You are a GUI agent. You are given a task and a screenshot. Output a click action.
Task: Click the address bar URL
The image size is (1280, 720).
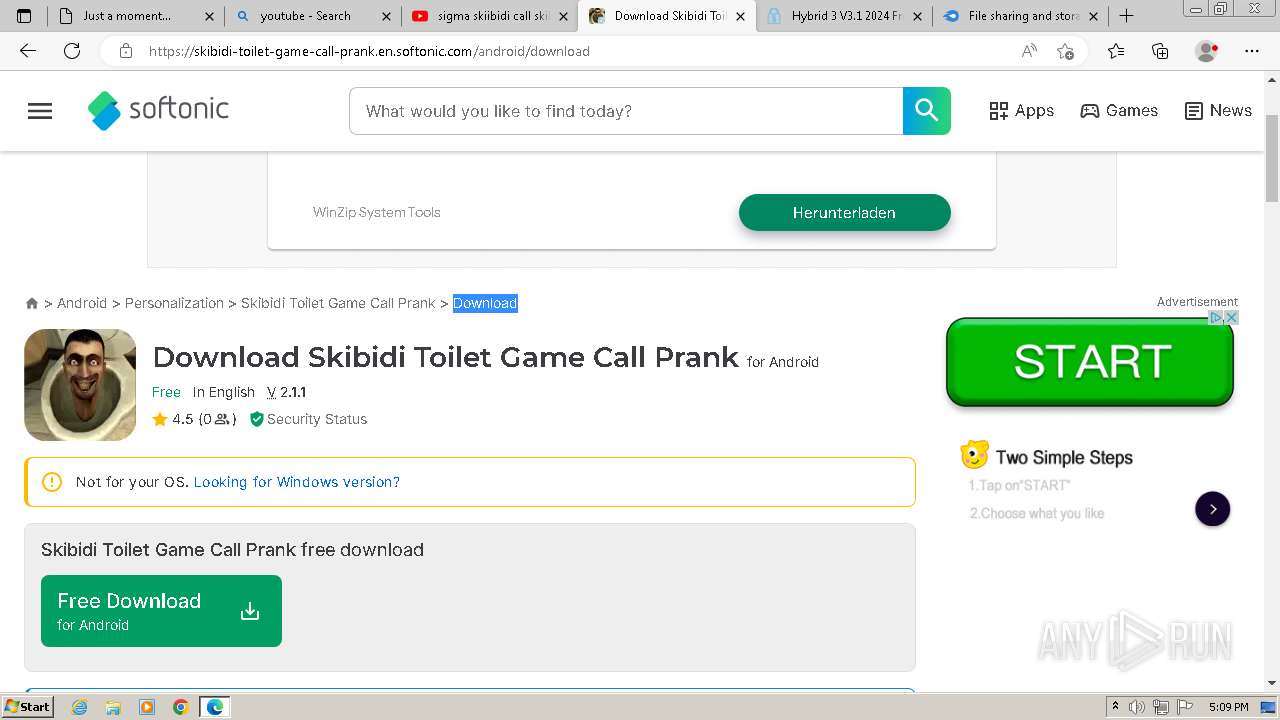[x=369, y=51]
